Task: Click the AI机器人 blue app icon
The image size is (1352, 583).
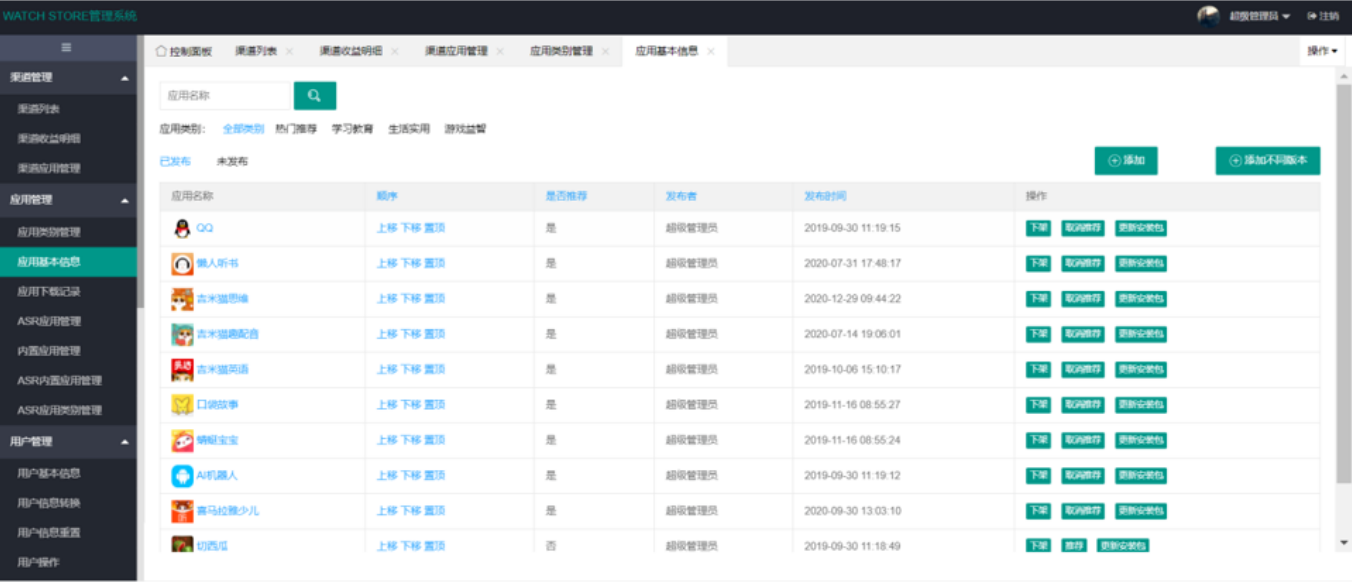Action: click(x=182, y=476)
